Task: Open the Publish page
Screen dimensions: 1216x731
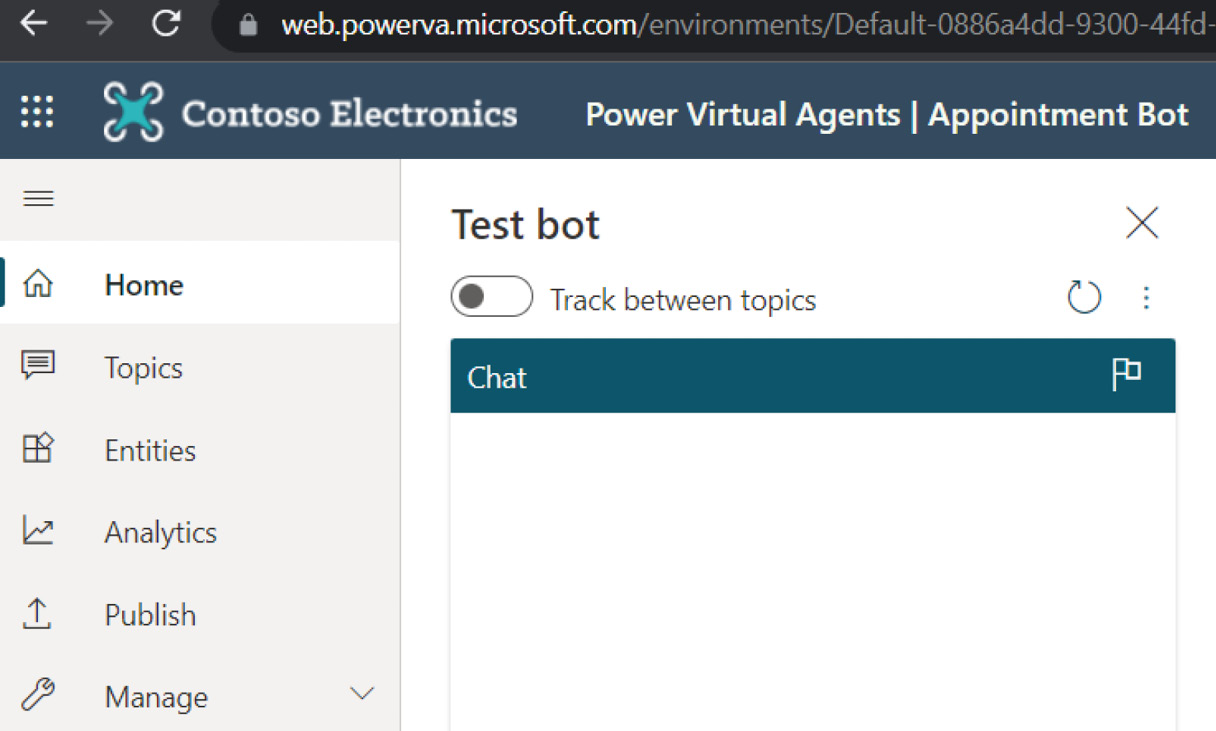Action: (x=200, y=614)
